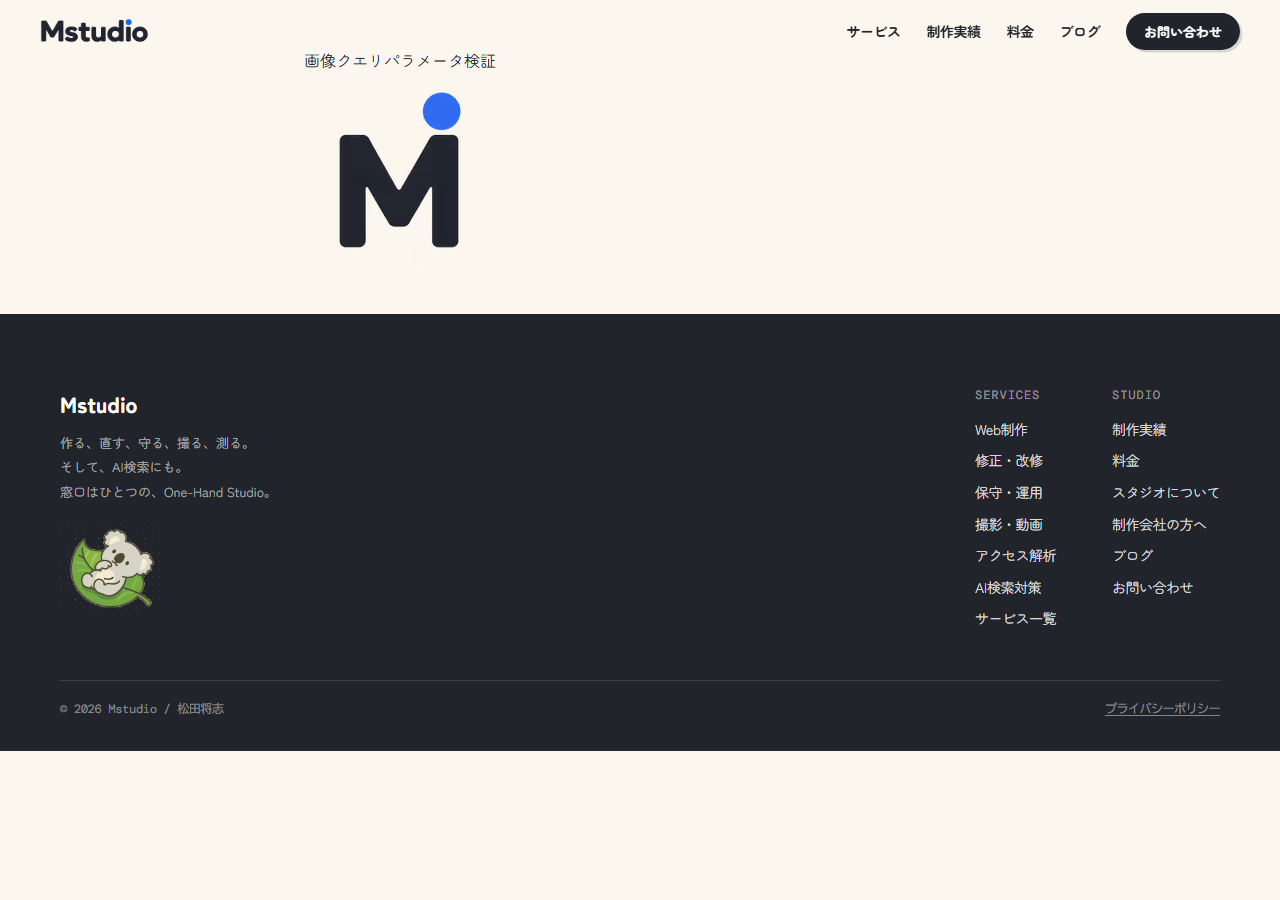
Task: Click the large M logo image
Action: pos(400,171)
